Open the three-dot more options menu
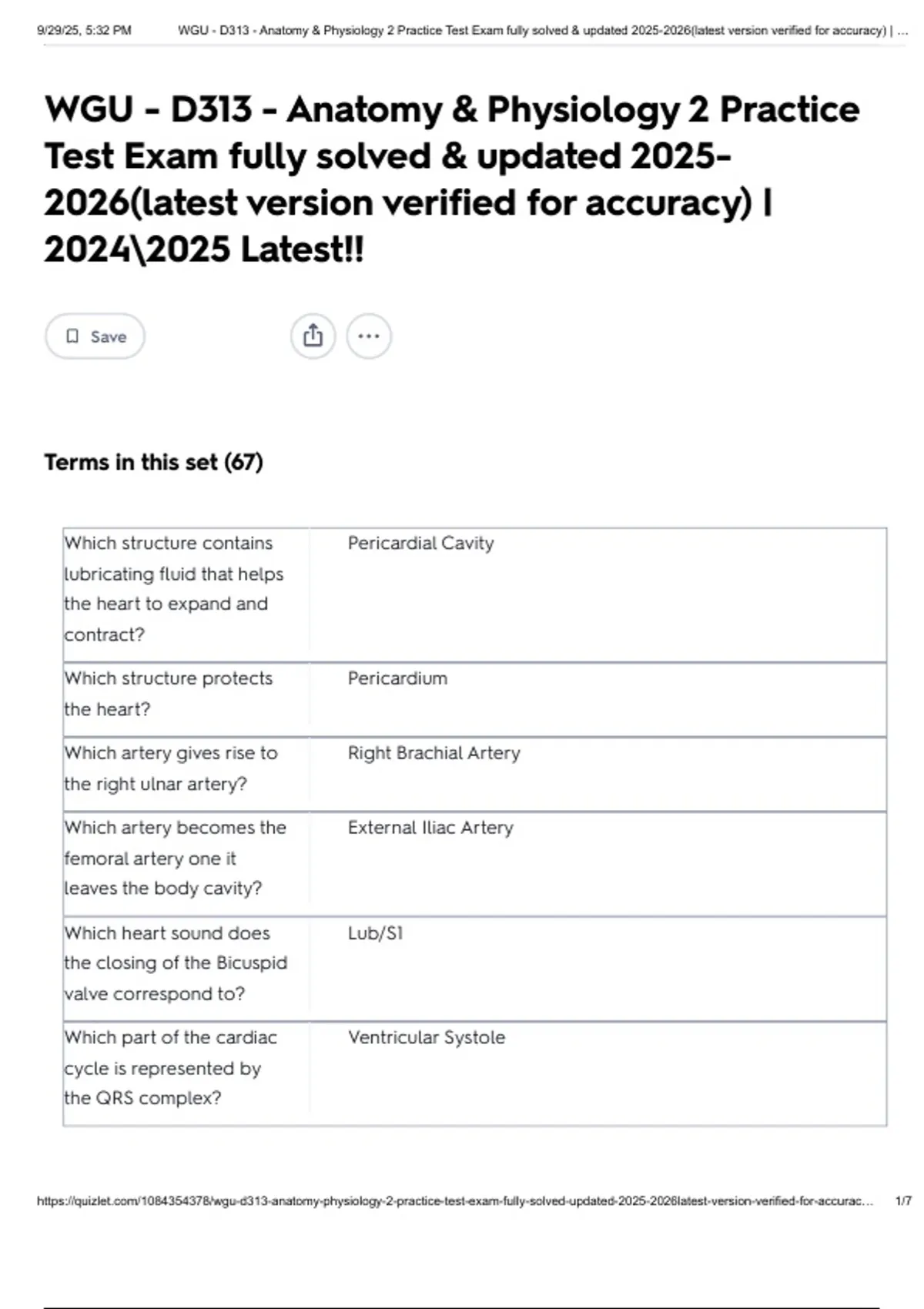 (x=369, y=336)
